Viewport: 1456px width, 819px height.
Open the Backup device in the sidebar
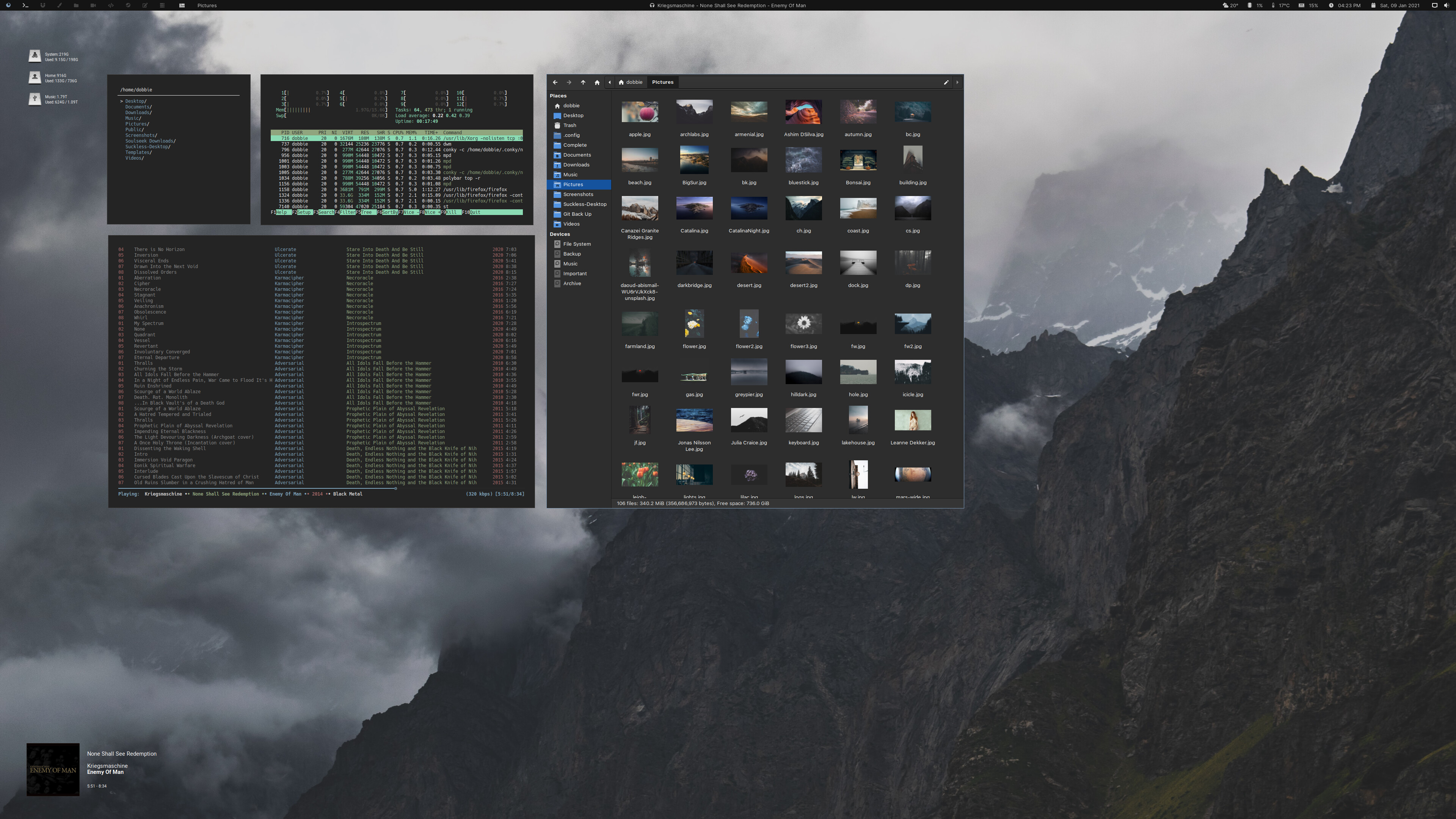coord(571,254)
